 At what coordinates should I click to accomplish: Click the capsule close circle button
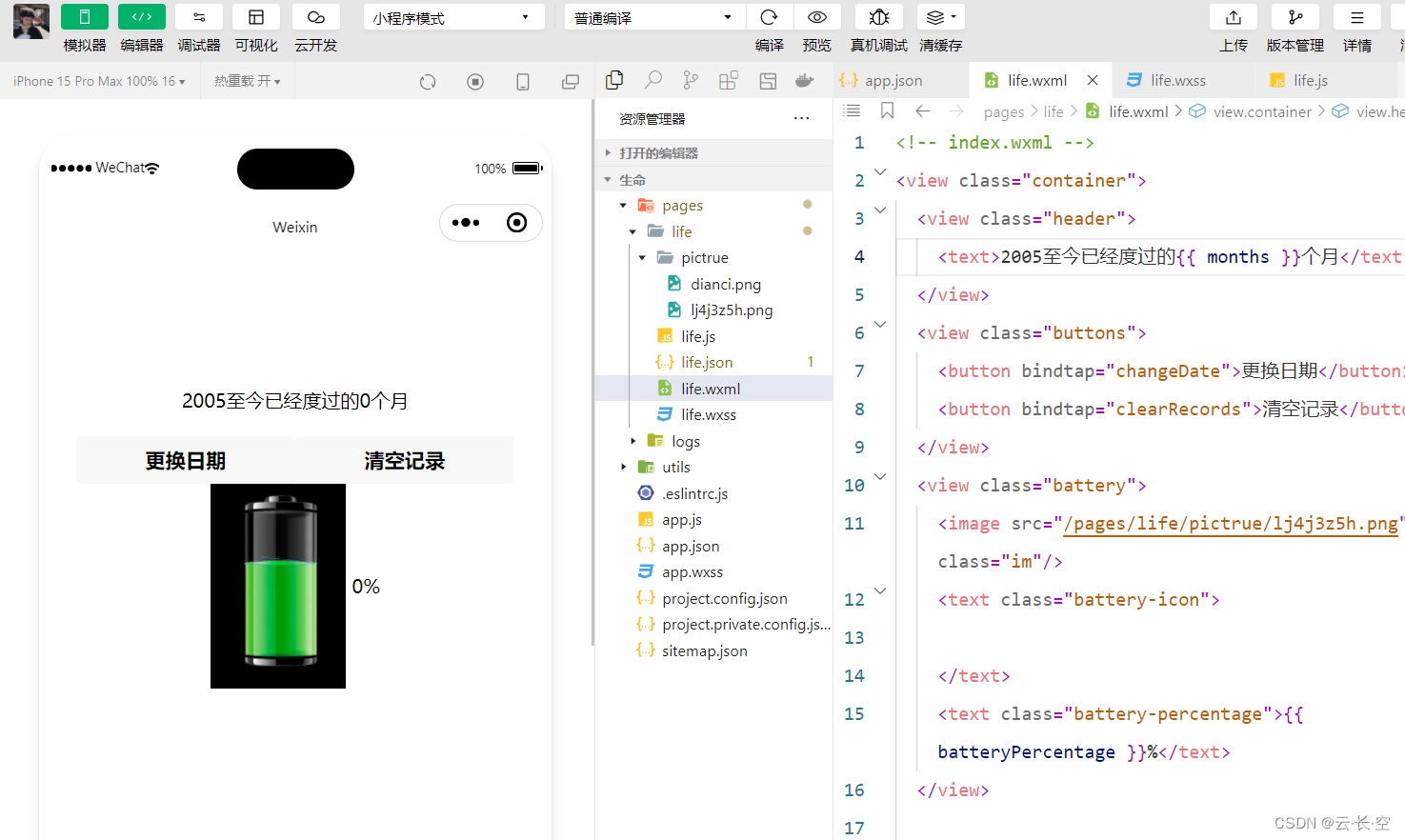pyautogui.click(x=516, y=223)
